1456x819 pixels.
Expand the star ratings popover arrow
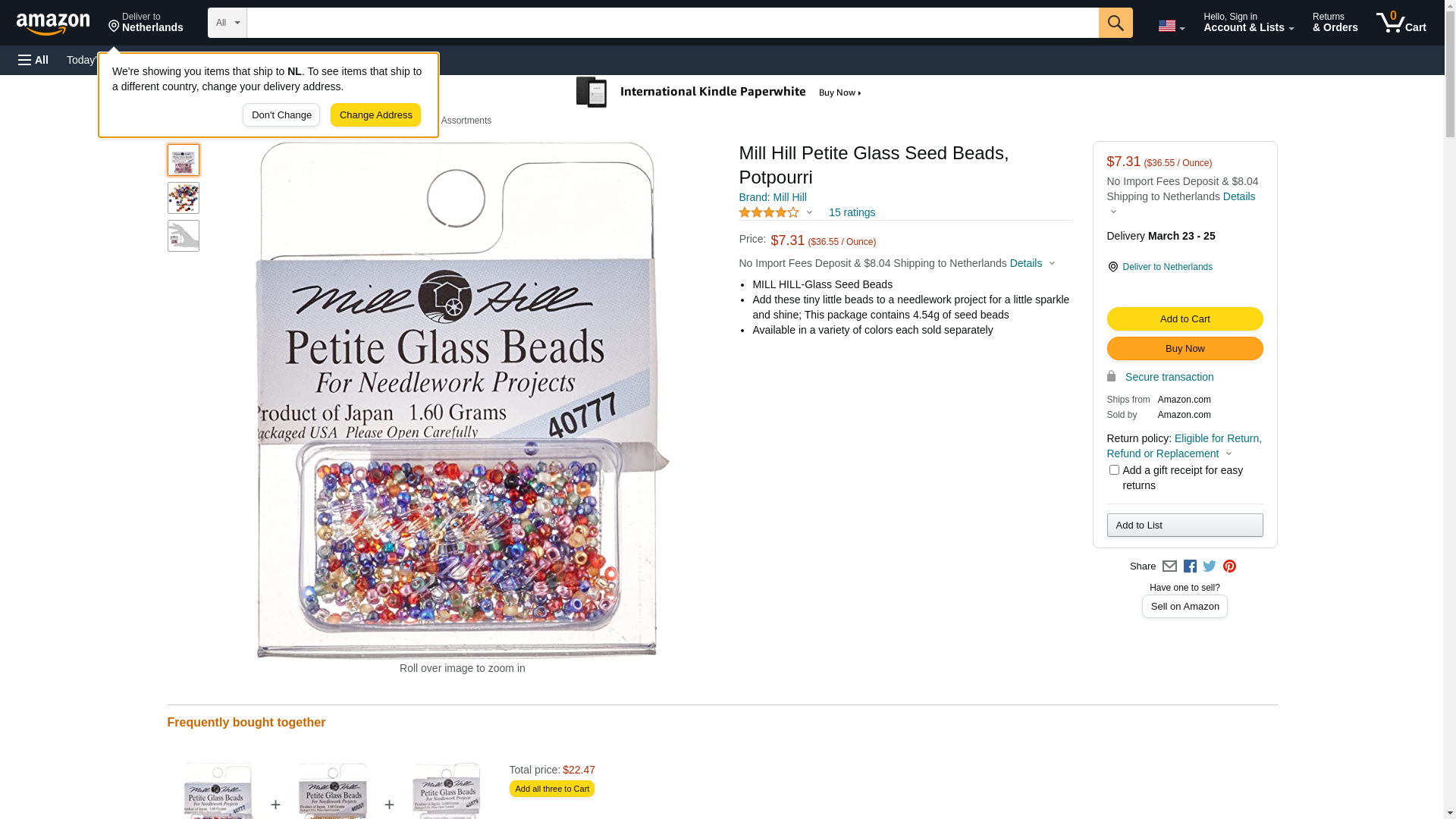tap(809, 213)
